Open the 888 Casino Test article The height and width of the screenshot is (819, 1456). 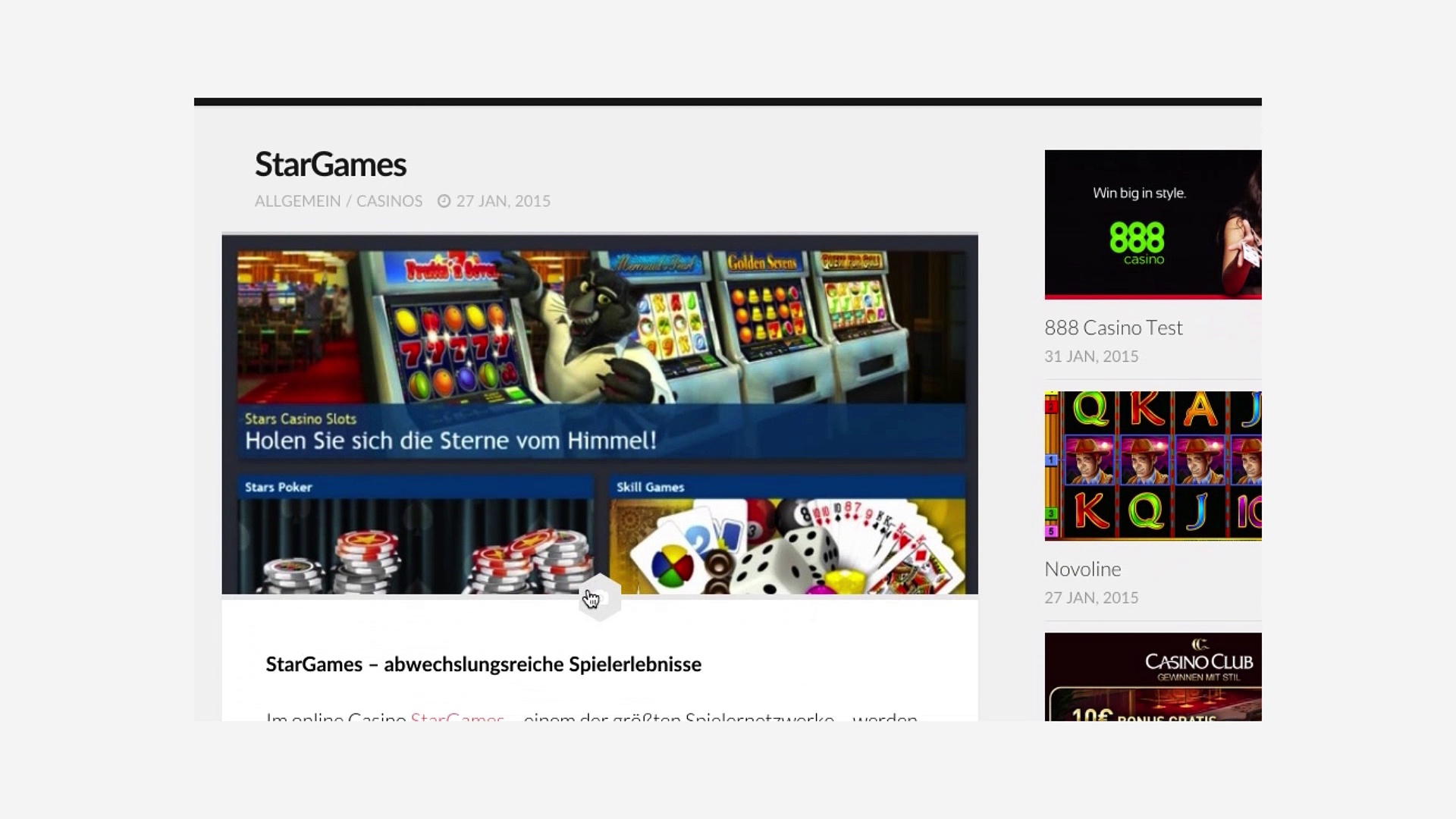[1113, 328]
